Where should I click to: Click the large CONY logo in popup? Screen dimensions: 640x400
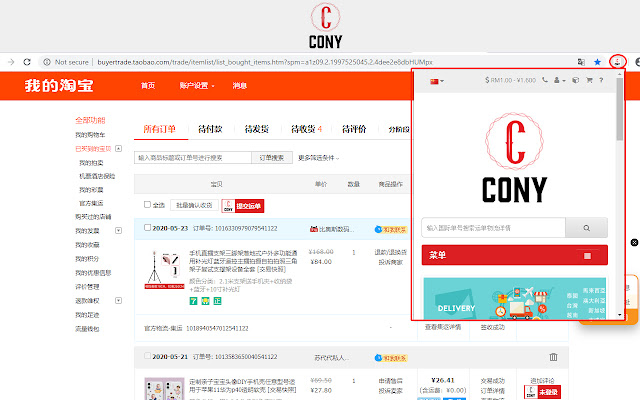click(514, 158)
